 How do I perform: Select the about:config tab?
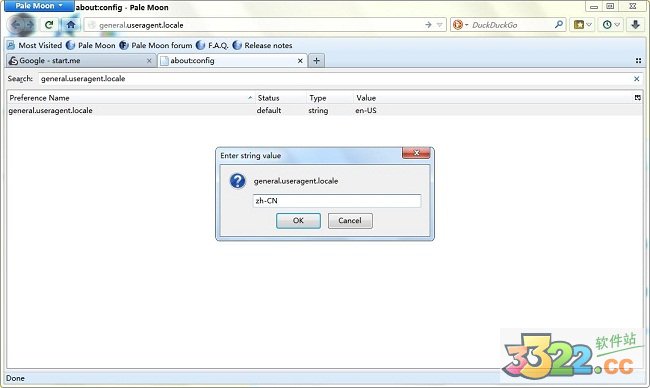(228, 61)
